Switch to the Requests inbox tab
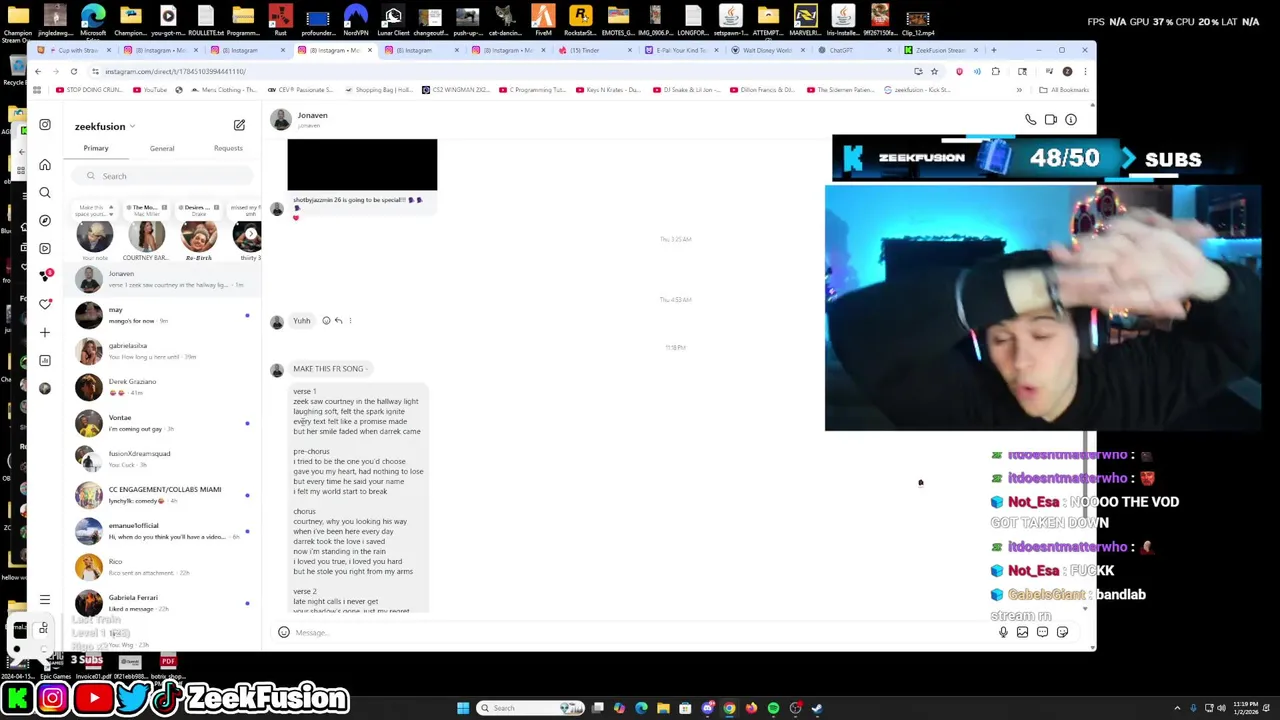The width and height of the screenshot is (1280, 720). (228, 148)
